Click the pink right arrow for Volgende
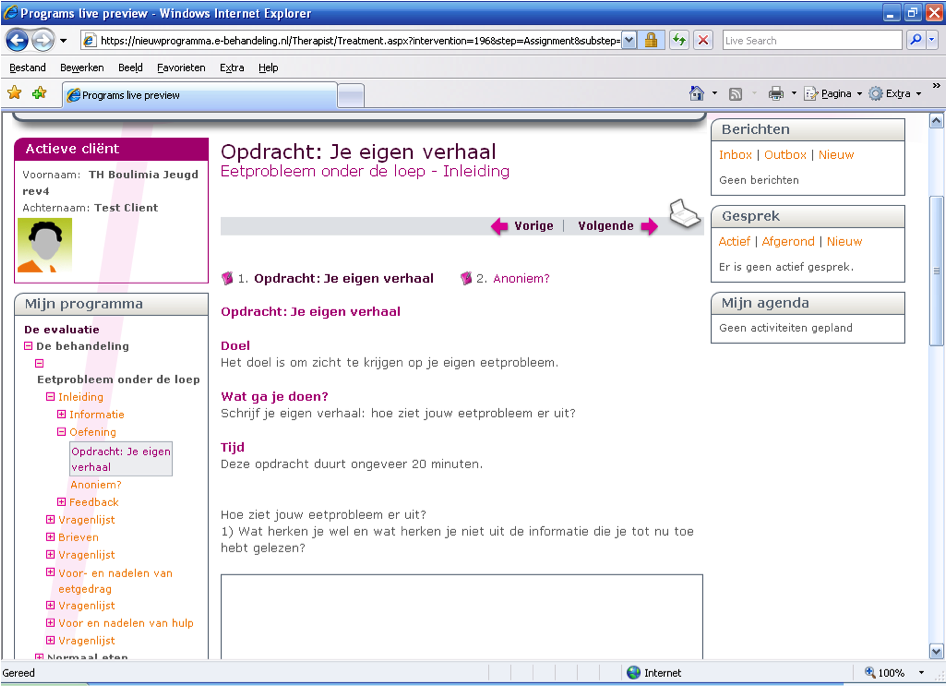 click(x=649, y=227)
